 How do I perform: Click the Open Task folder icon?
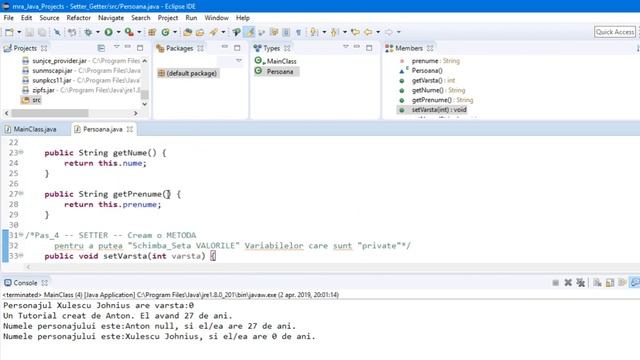click(x=200, y=32)
